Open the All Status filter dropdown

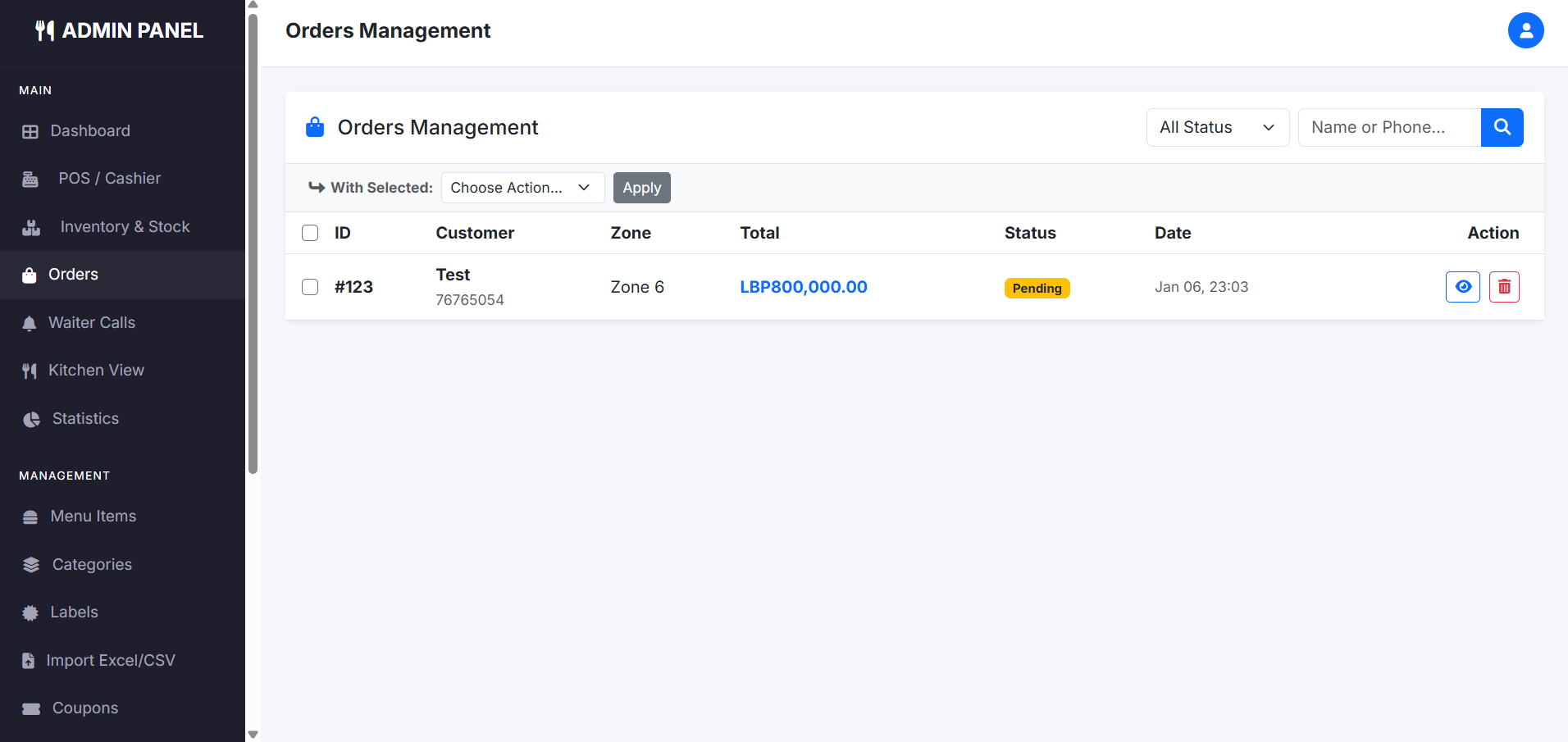point(1217,127)
